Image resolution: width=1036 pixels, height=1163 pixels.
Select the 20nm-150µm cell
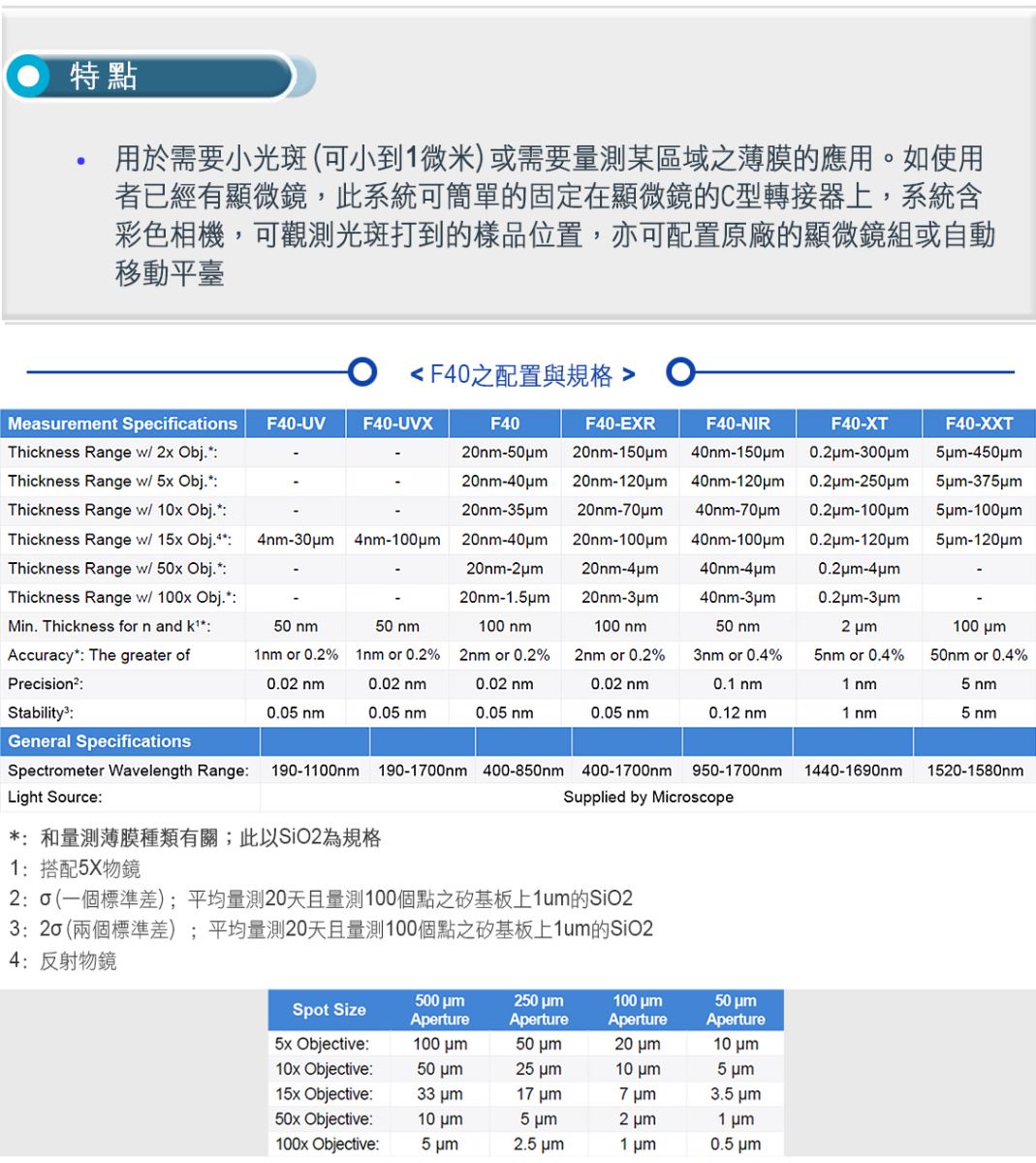tap(620, 453)
